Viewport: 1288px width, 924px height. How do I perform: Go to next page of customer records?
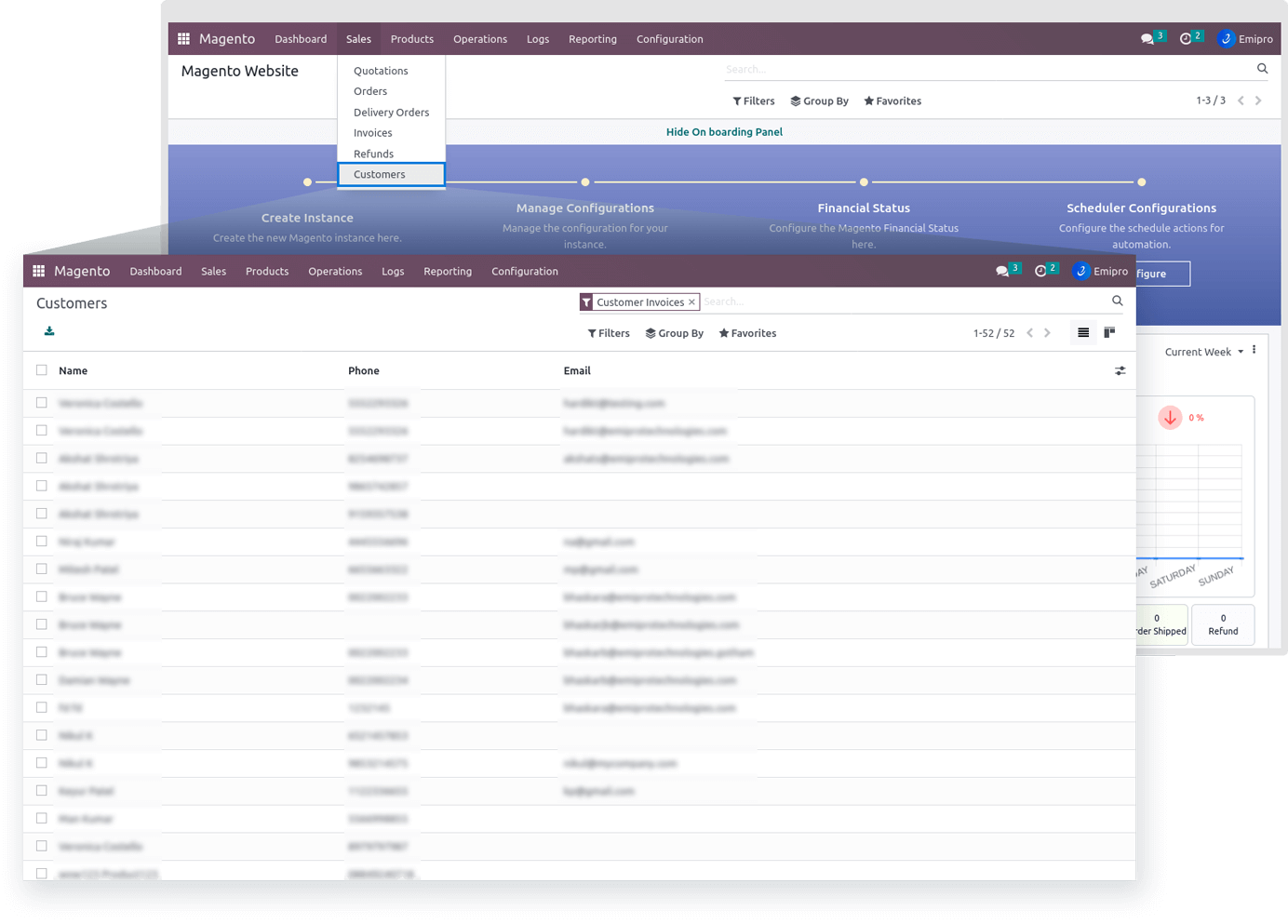pos(1047,333)
